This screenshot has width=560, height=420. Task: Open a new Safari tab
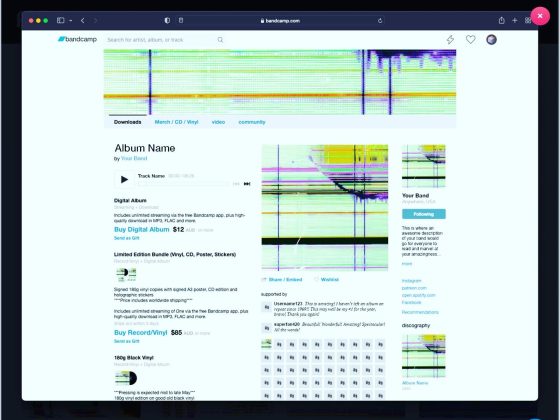tap(515, 20)
